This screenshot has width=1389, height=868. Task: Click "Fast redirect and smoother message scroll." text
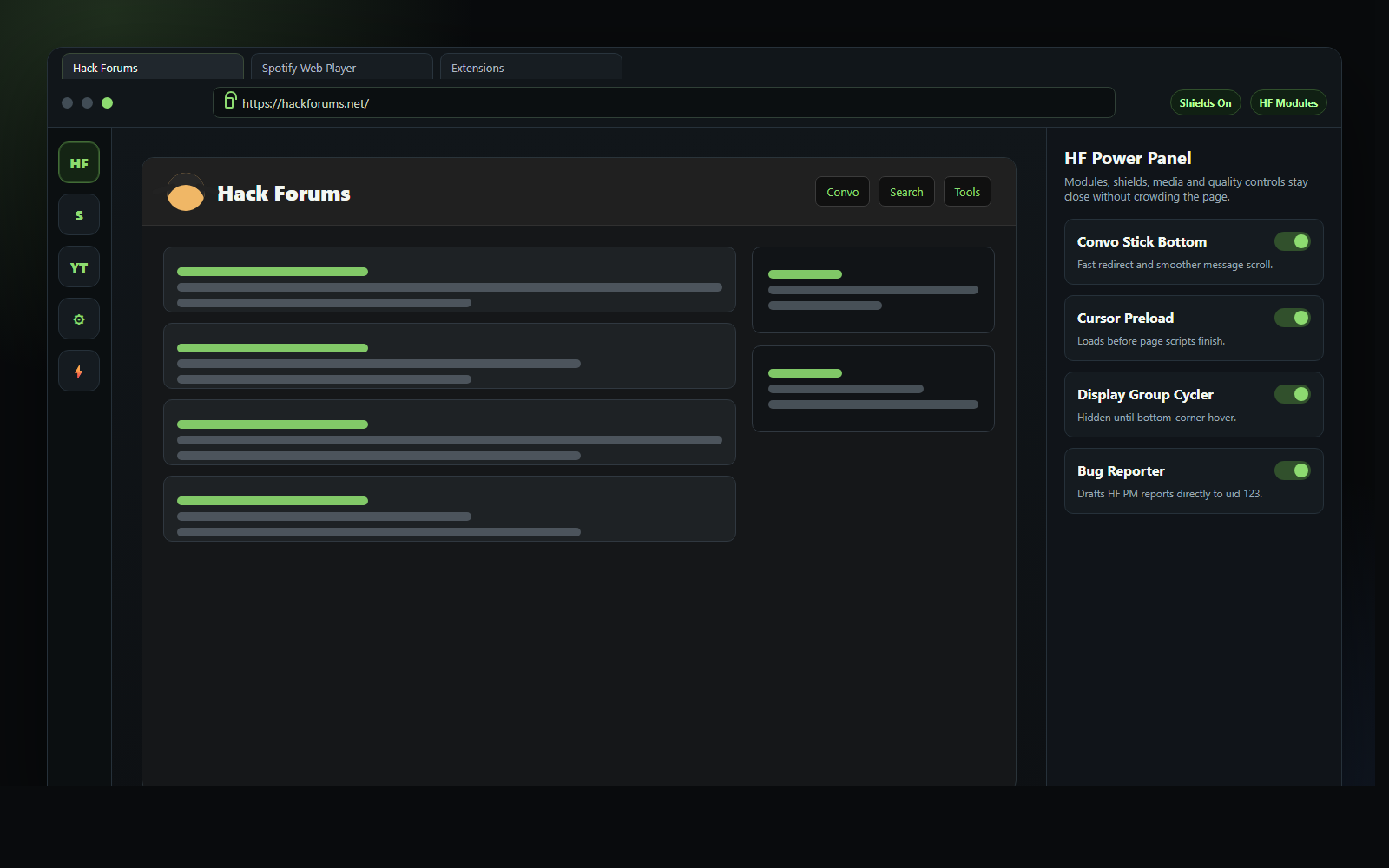1175,265
